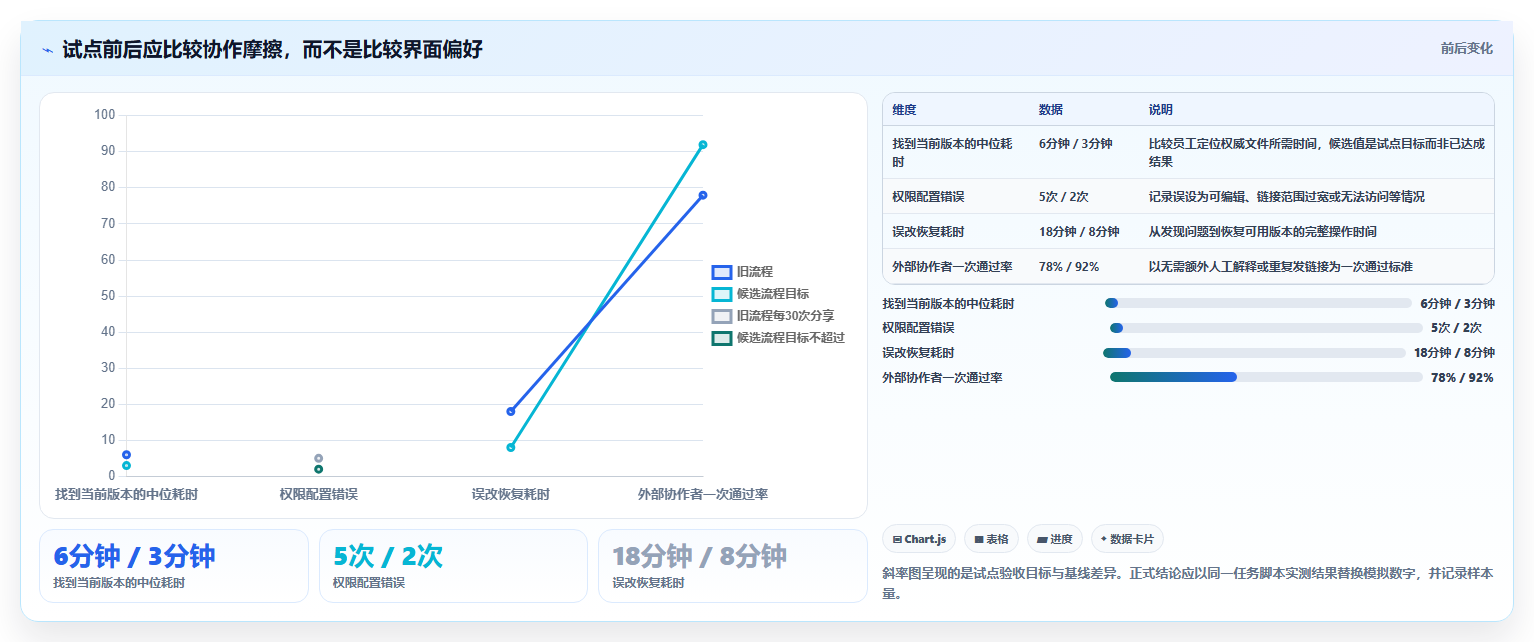Viewport: 1534px width, 642px height.
Task: Toggle the 候选流程目标 legend entry
Action: pos(760,294)
